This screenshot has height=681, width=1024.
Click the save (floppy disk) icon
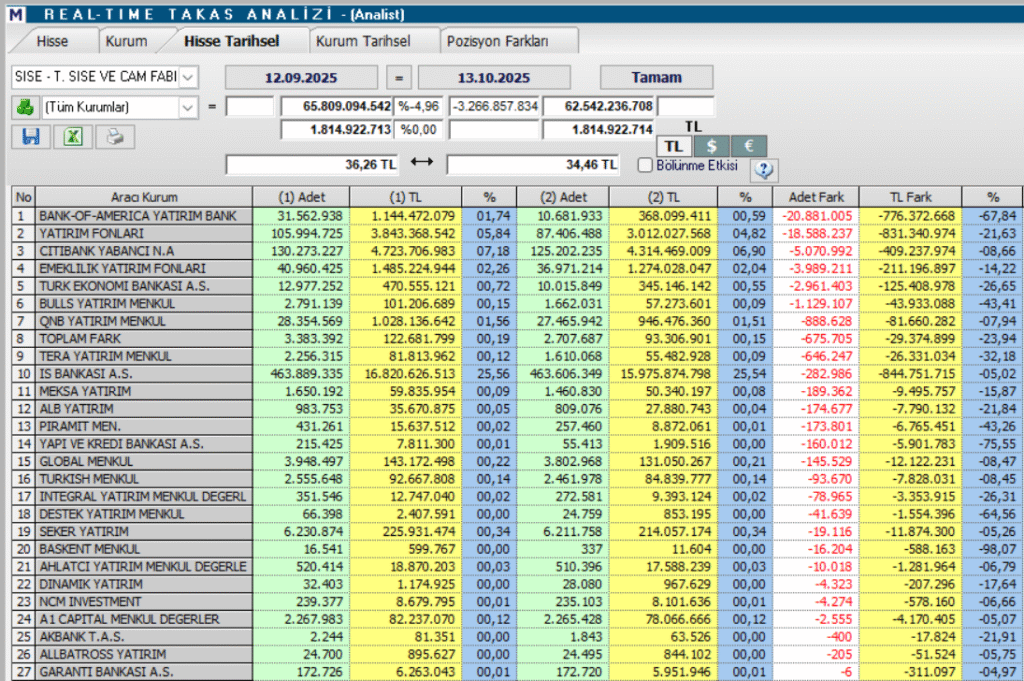click(x=30, y=137)
